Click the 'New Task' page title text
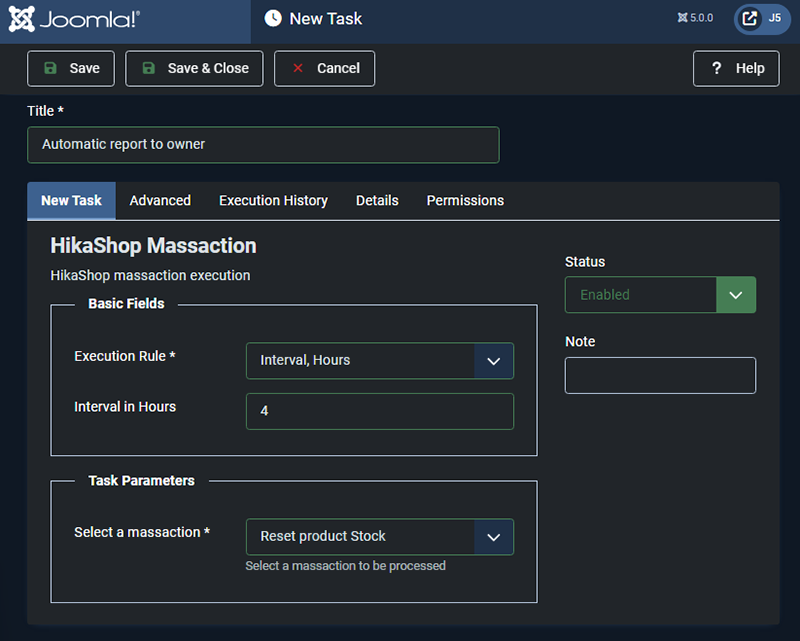The width and height of the screenshot is (800, 641). tap(326, 19)
